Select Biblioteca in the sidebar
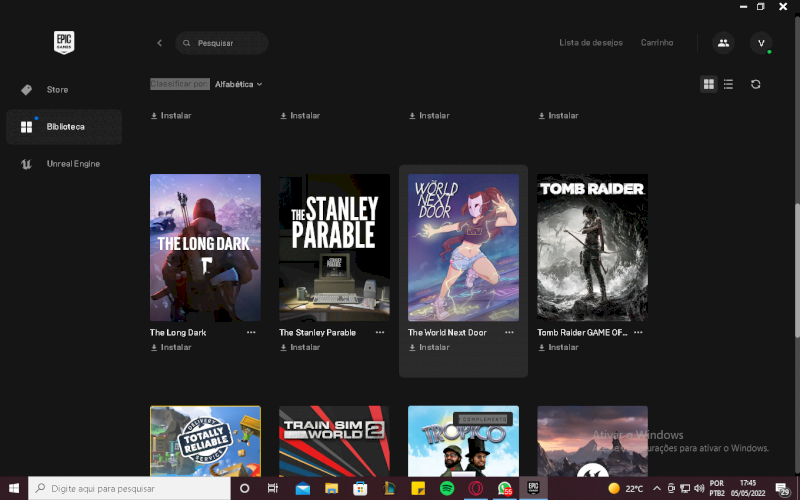The width and height of the screenshot is (800, 500). click(64, 127)
